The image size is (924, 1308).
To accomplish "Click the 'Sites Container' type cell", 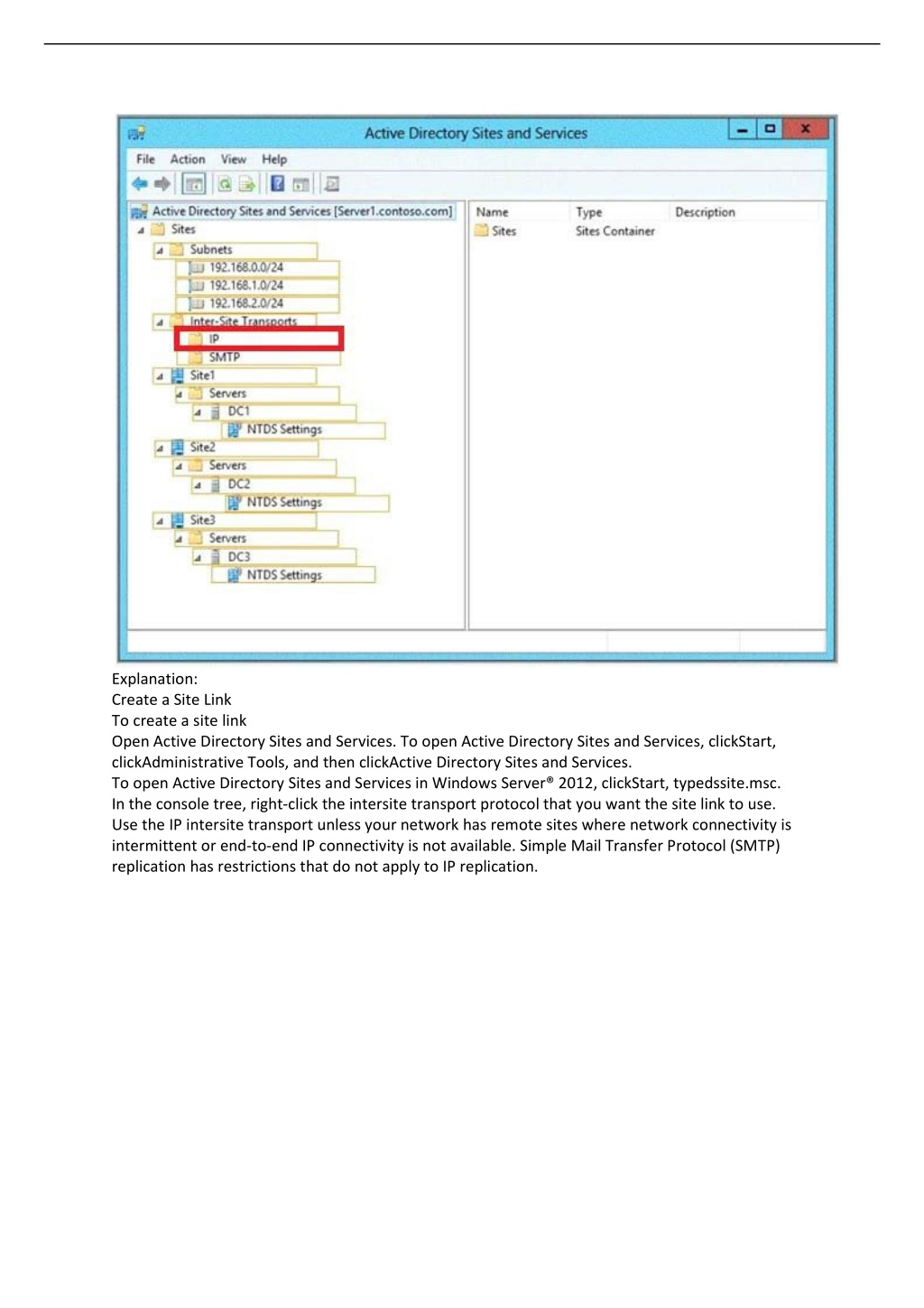I will pyautogui.click(x=615, y=231).
